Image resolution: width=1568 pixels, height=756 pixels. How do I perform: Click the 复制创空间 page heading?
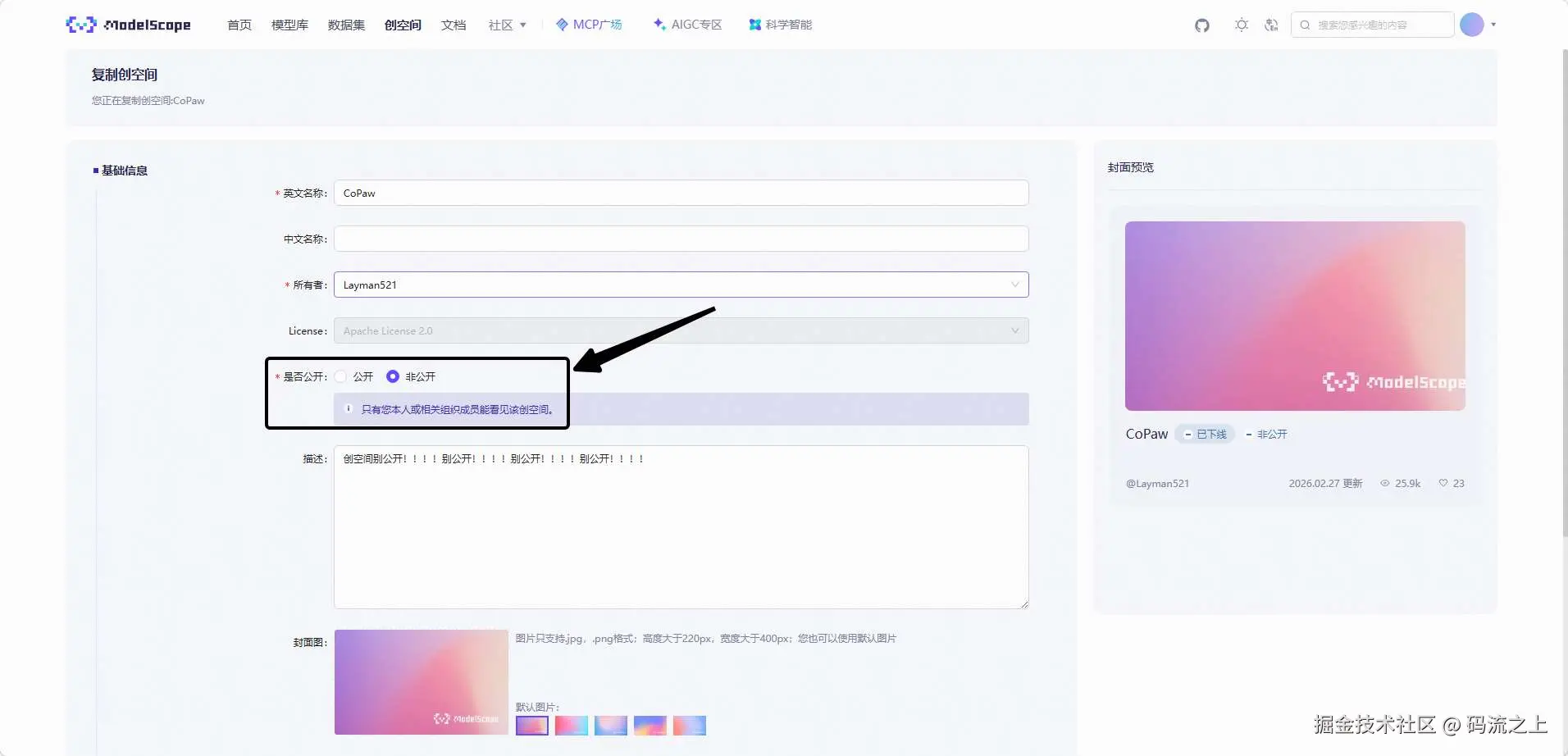125,75
